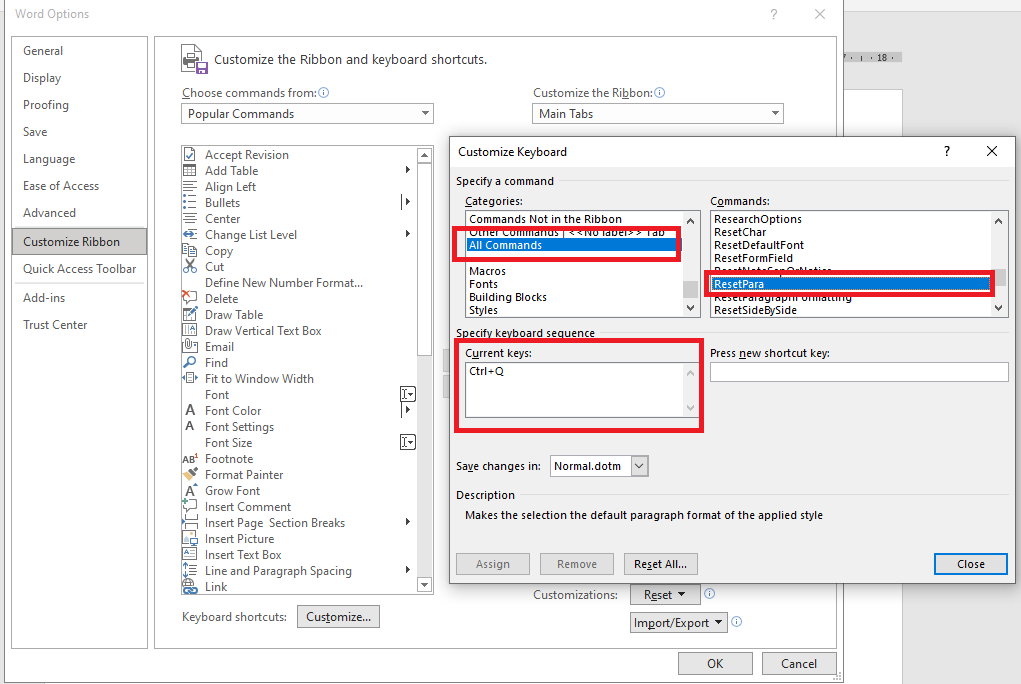Open the Proofing options page
The height and width of the screenshot is (684, 1021).
coord(46,105)
